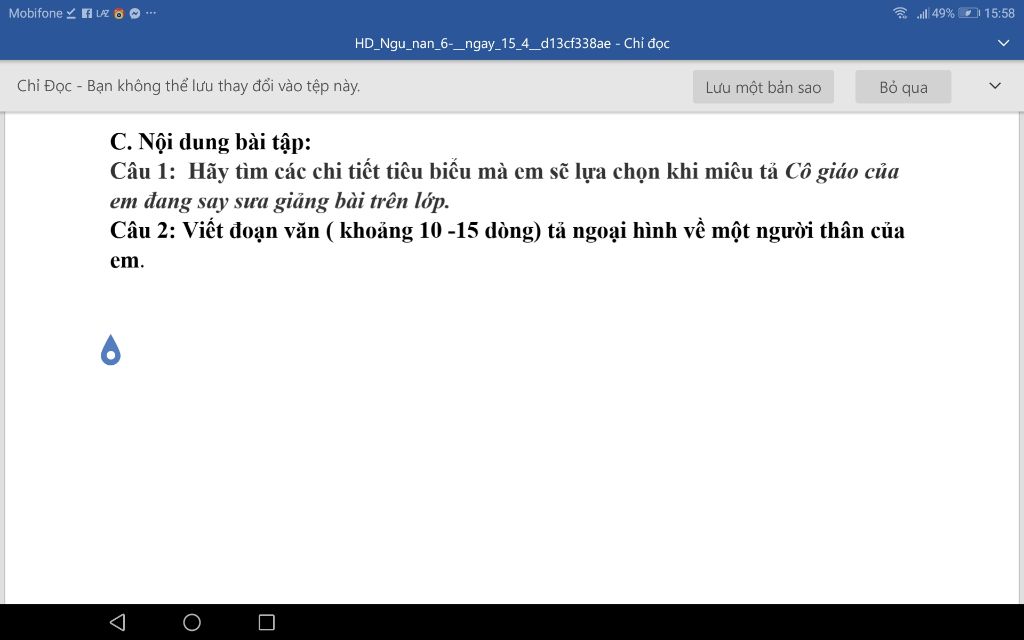Tap the Lazada LAZ notification icon
Screen dimensions: 1024x640
(103, 13)
